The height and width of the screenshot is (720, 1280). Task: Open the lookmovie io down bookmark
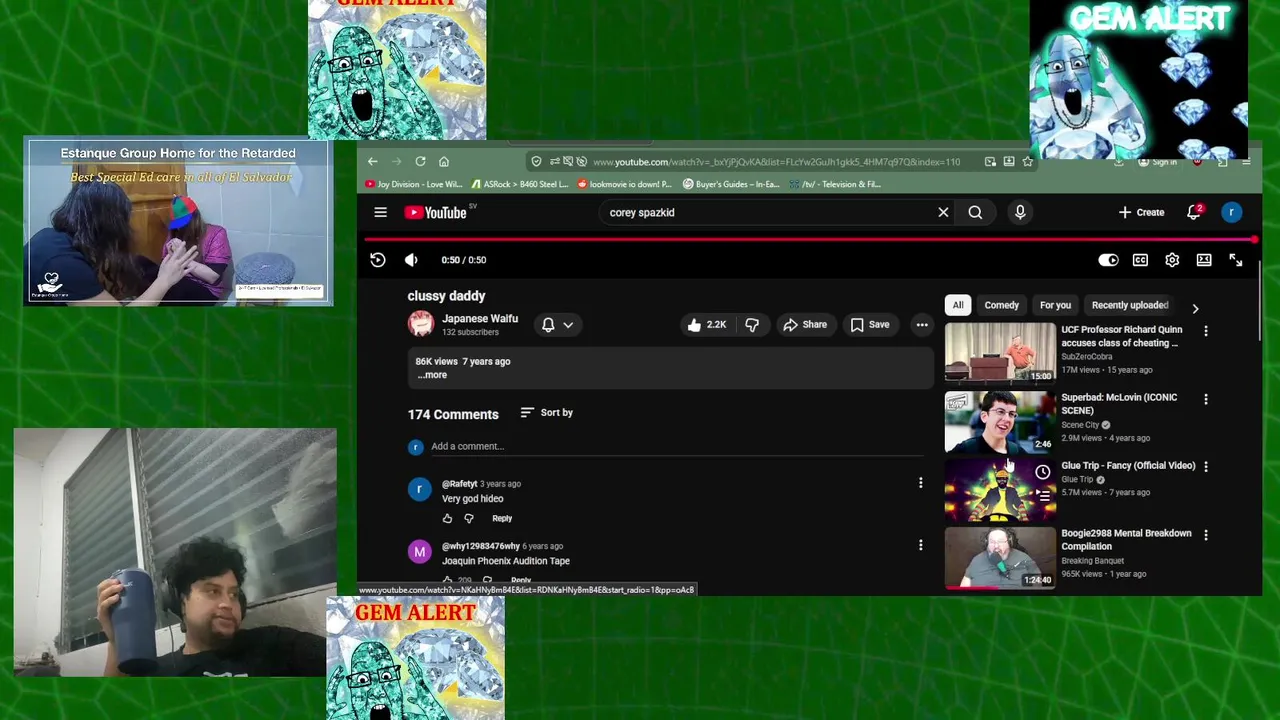click(627, 184)
